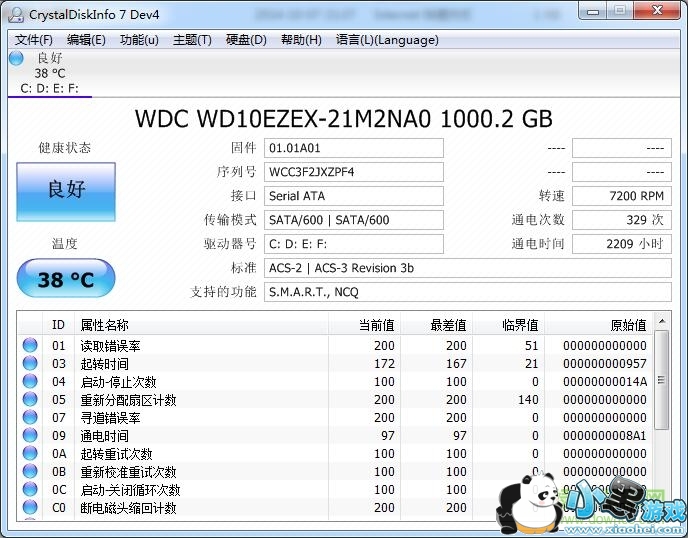This screenshot has height=538, width=688.
Task: Click the status orb for 01 读取错误率
Action: [x=30, y=345]
